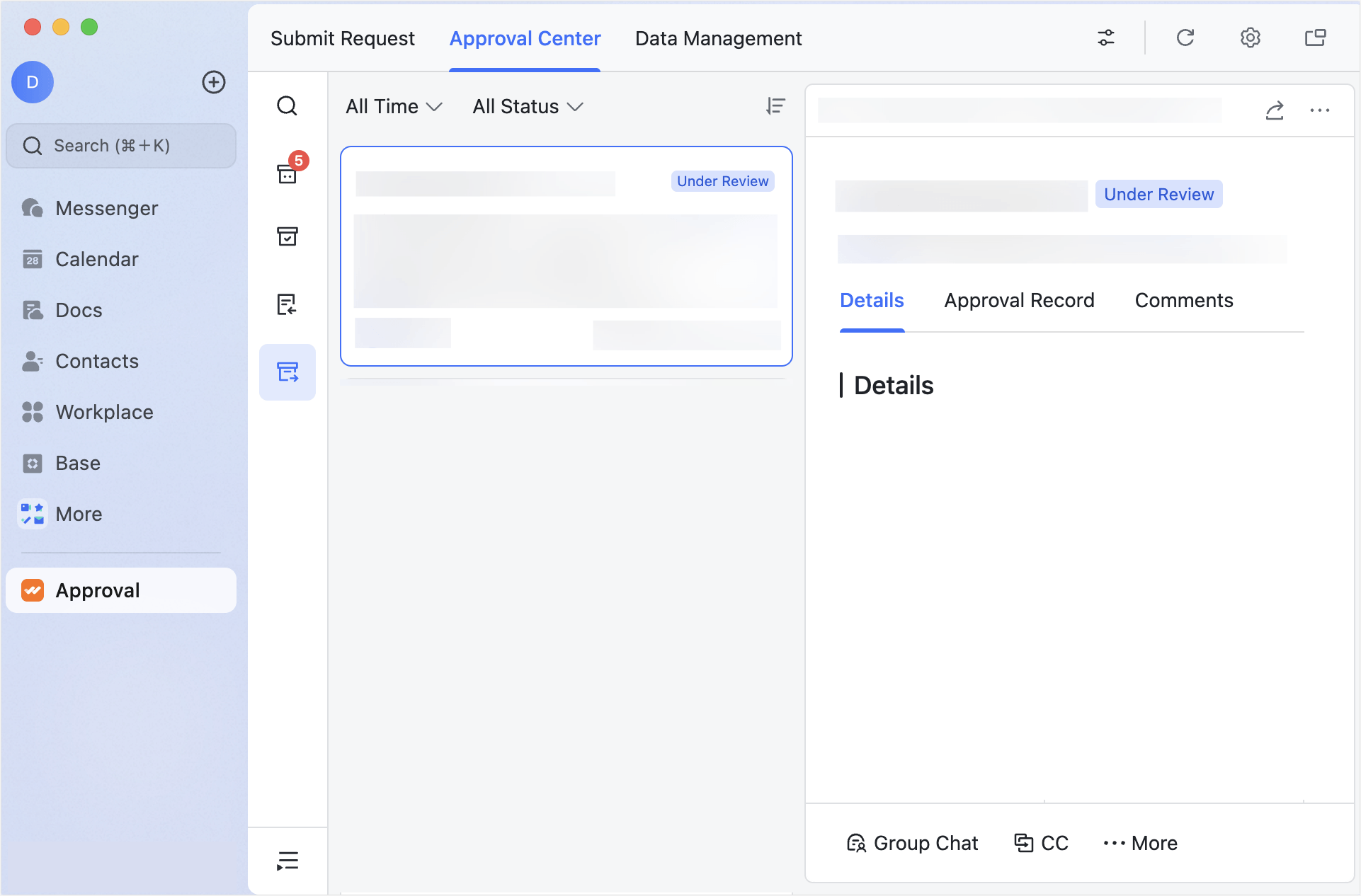Select the submitted requests icon

287,372
